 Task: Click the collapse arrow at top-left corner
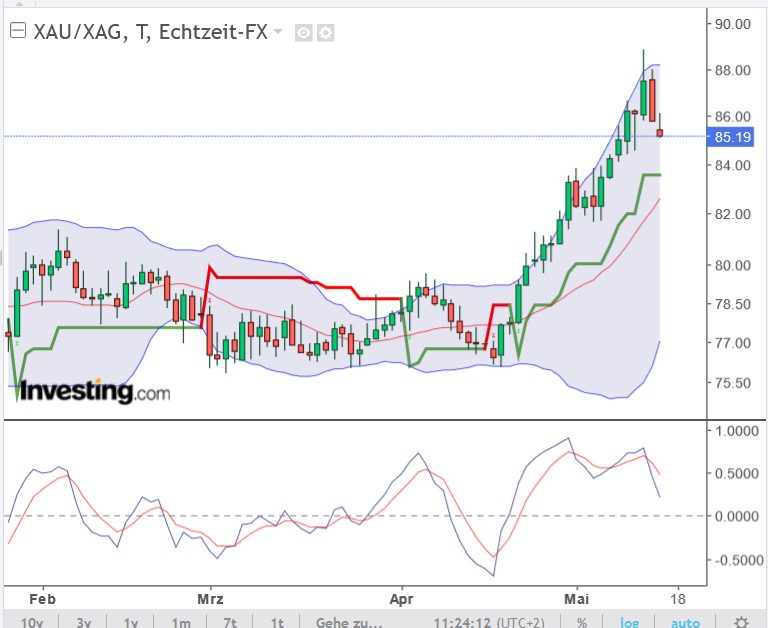(x=19, y=3)
